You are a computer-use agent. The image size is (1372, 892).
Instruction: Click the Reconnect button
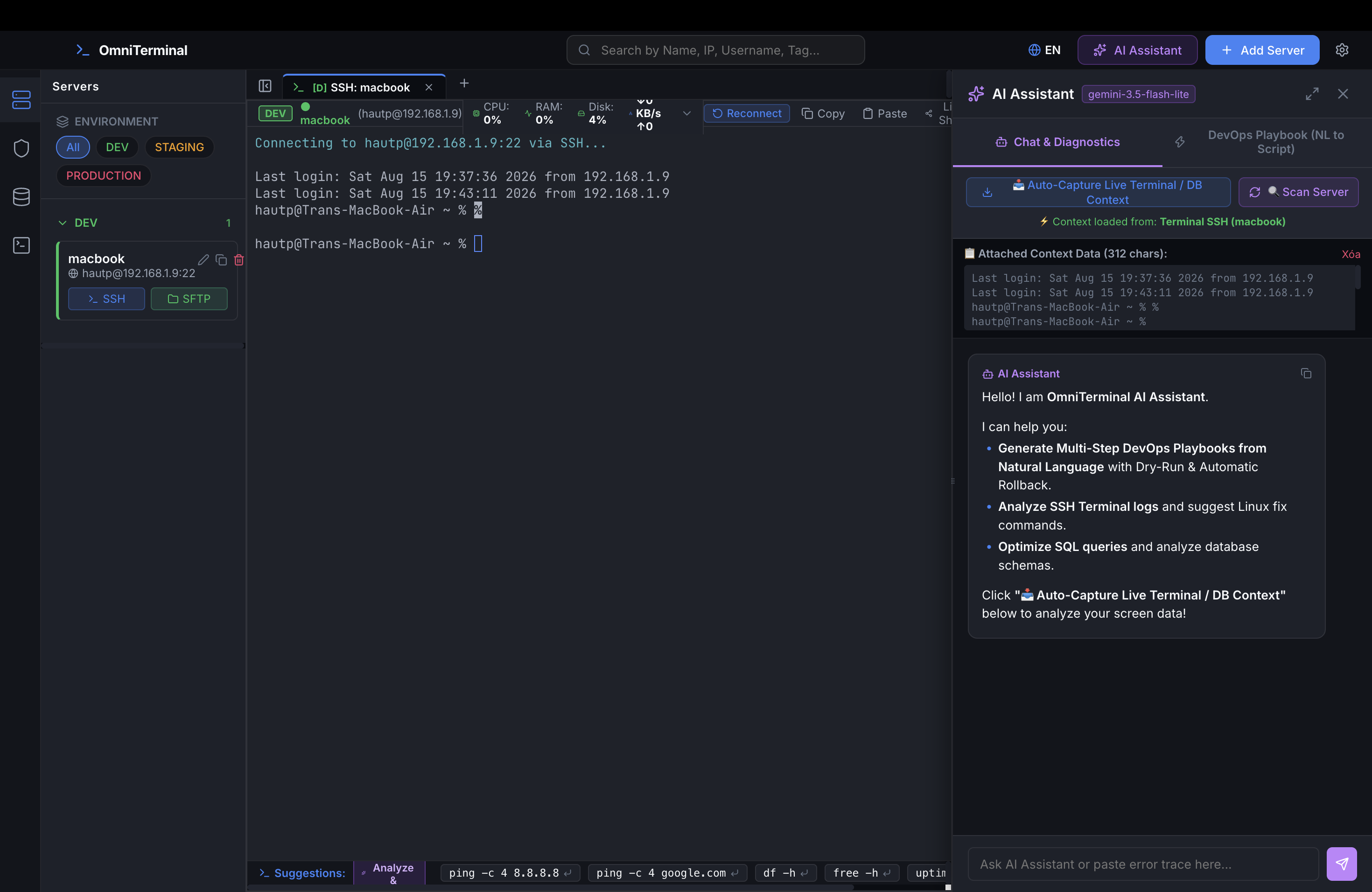[747, 113]
